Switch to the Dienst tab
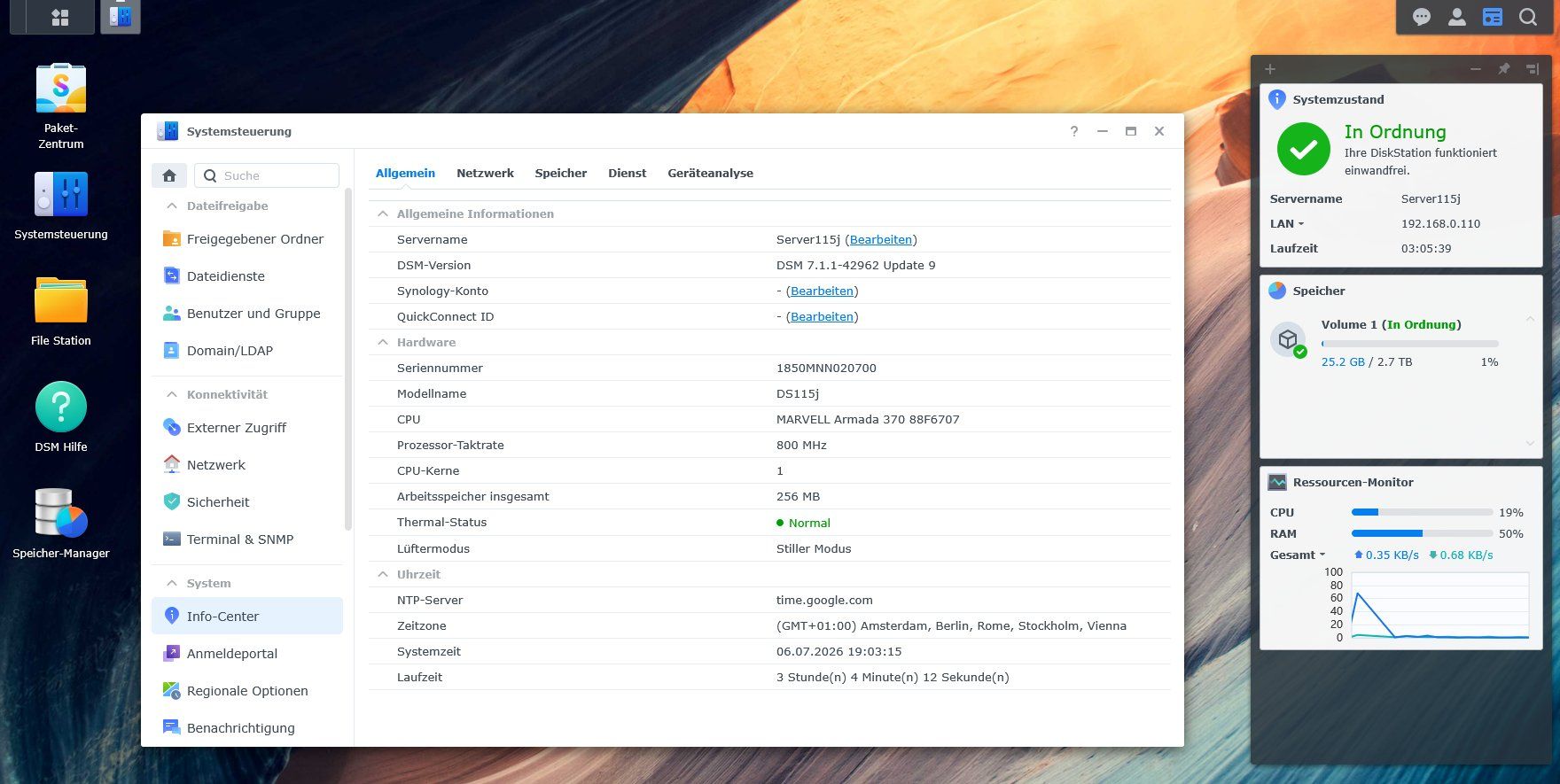Image resolution: width=1560 pixels, height=784 pixels. point(628,174)
